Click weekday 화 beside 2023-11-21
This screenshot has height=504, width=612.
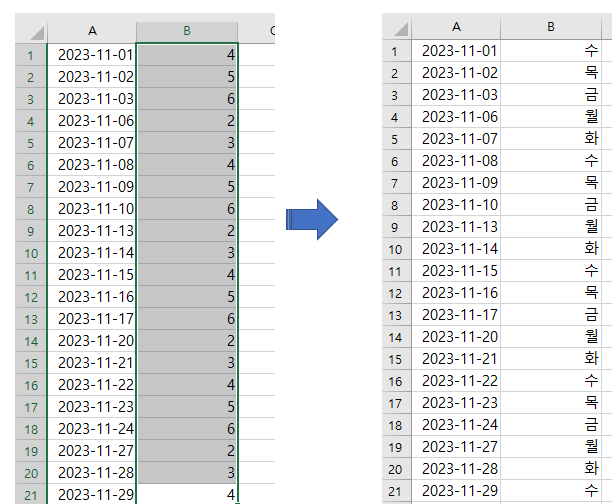coord(551,359)
